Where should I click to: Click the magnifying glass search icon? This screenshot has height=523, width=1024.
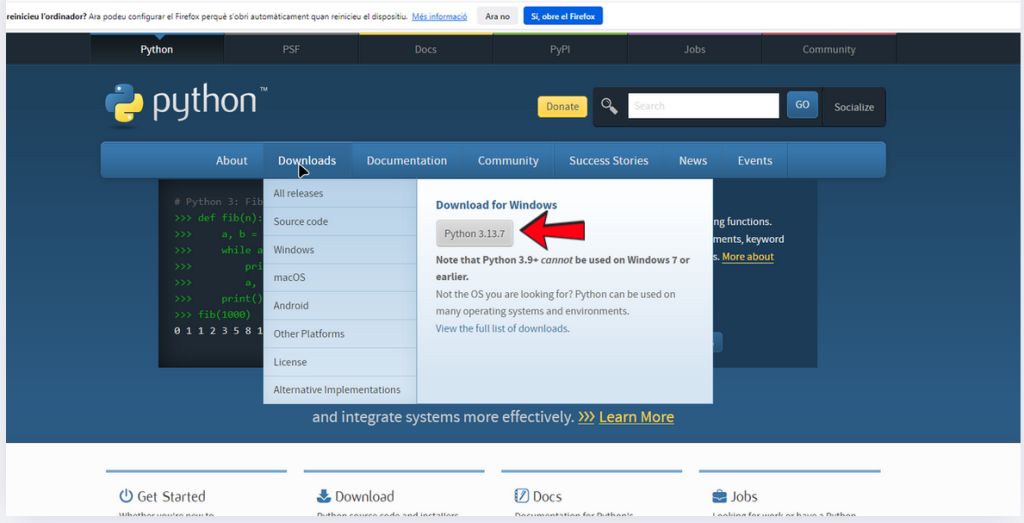pyautogui.click(x=609, y=106)
